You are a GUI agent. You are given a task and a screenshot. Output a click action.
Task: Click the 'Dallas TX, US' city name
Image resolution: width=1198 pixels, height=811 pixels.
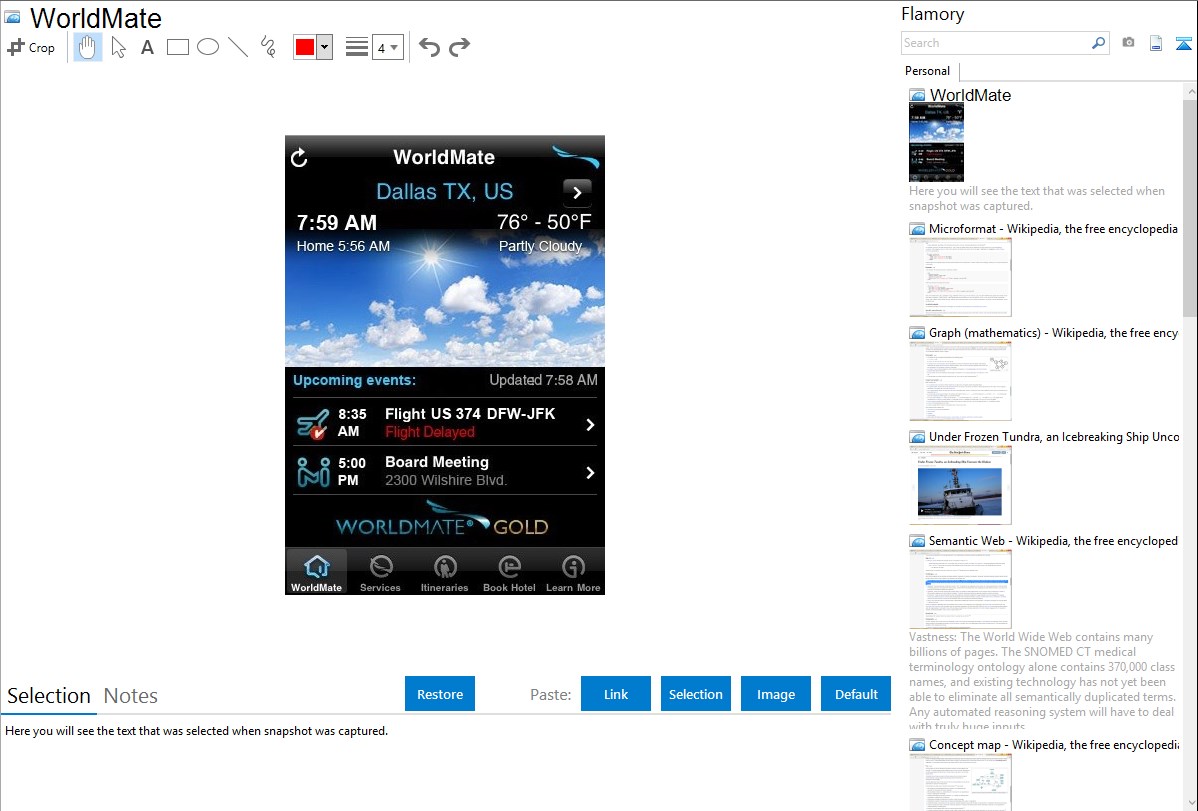tap(445, 191)
